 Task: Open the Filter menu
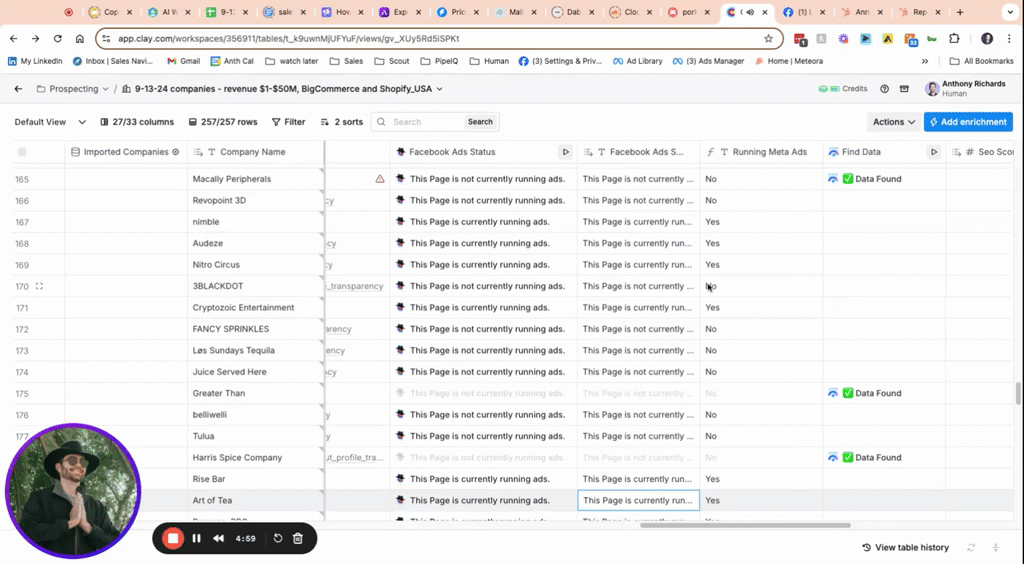pos(287,122)
